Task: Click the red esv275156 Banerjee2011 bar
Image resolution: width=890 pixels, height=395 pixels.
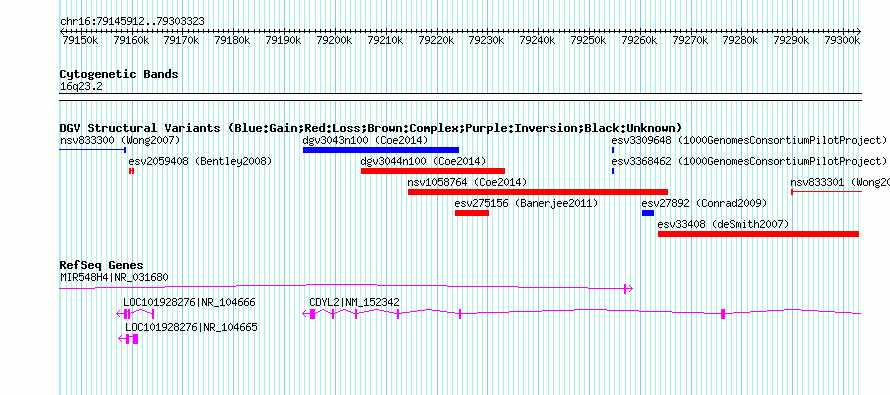Action: coord(472,213)
